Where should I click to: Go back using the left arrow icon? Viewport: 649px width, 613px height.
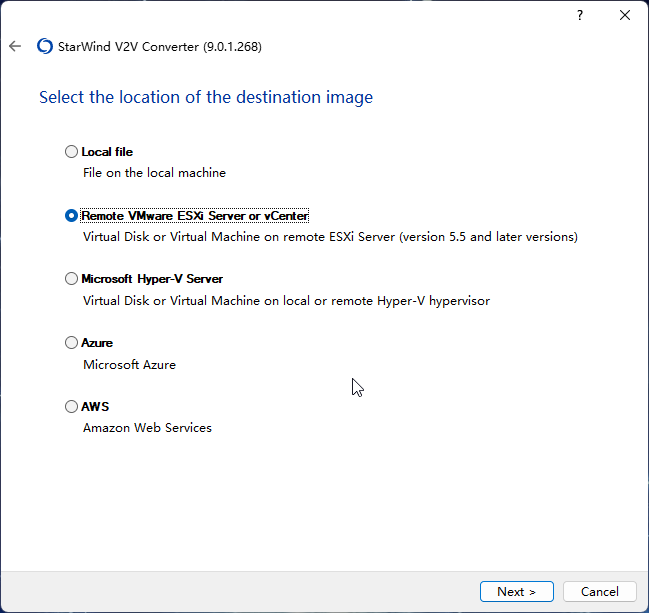[x=15, y=46]
